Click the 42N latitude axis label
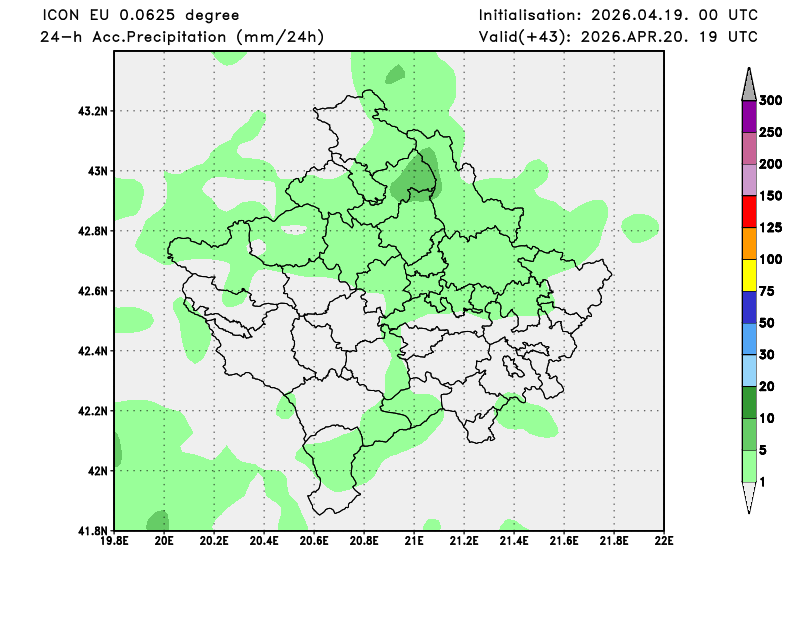800x618 pixels. (x=97, y=471)
